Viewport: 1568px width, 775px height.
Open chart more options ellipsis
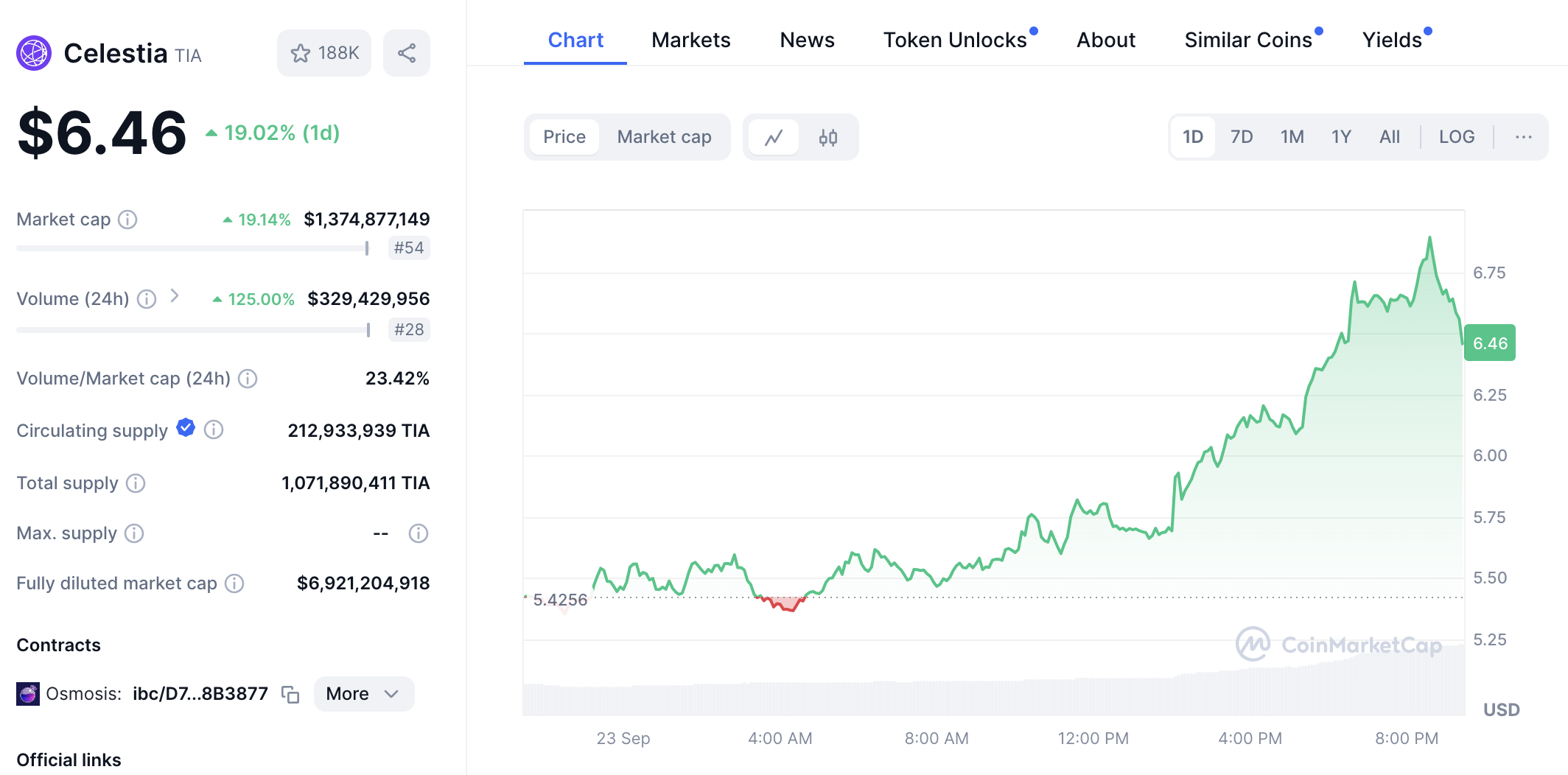click(x=1524, y=137)
